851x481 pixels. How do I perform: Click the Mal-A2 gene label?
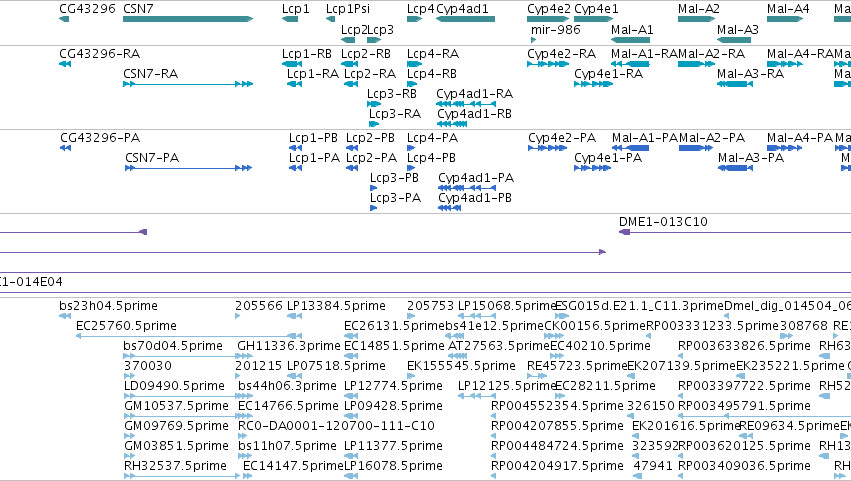698,9
